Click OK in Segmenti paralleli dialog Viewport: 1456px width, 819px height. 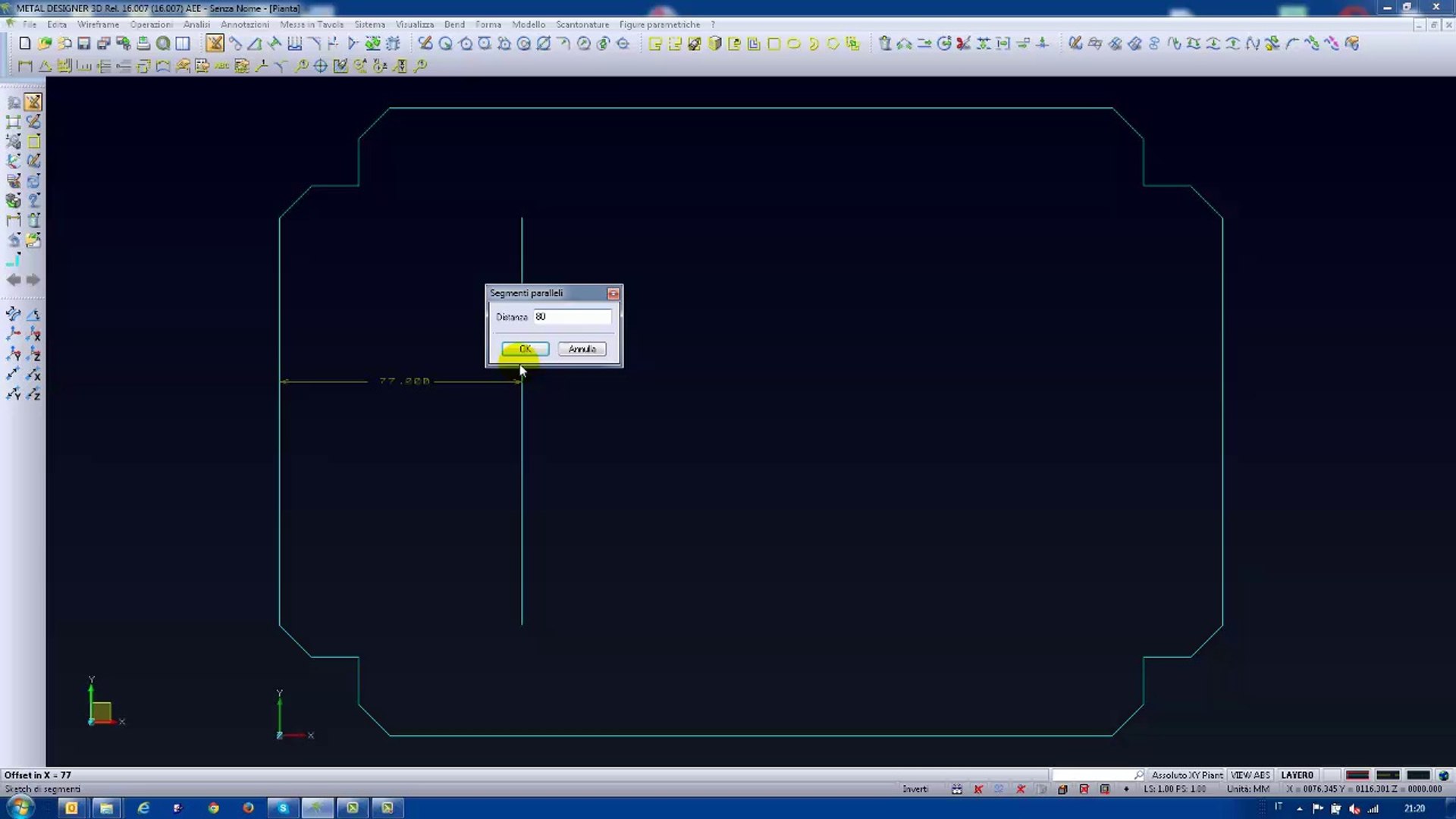tap(525, 349)
